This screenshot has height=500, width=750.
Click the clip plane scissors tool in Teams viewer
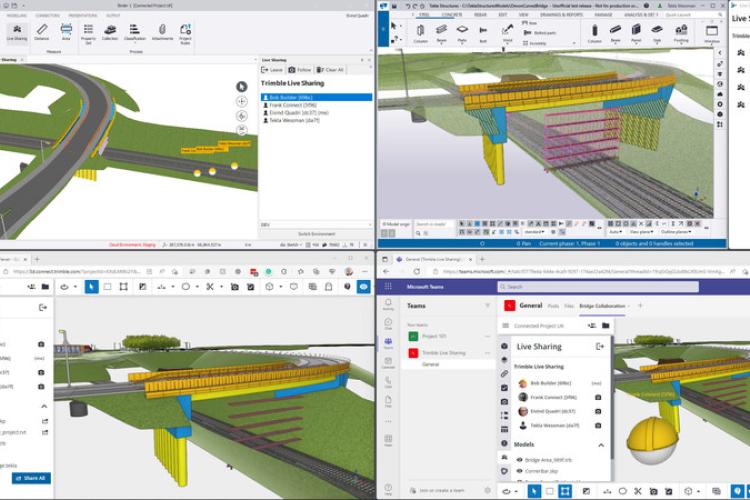tap(638, 491)
